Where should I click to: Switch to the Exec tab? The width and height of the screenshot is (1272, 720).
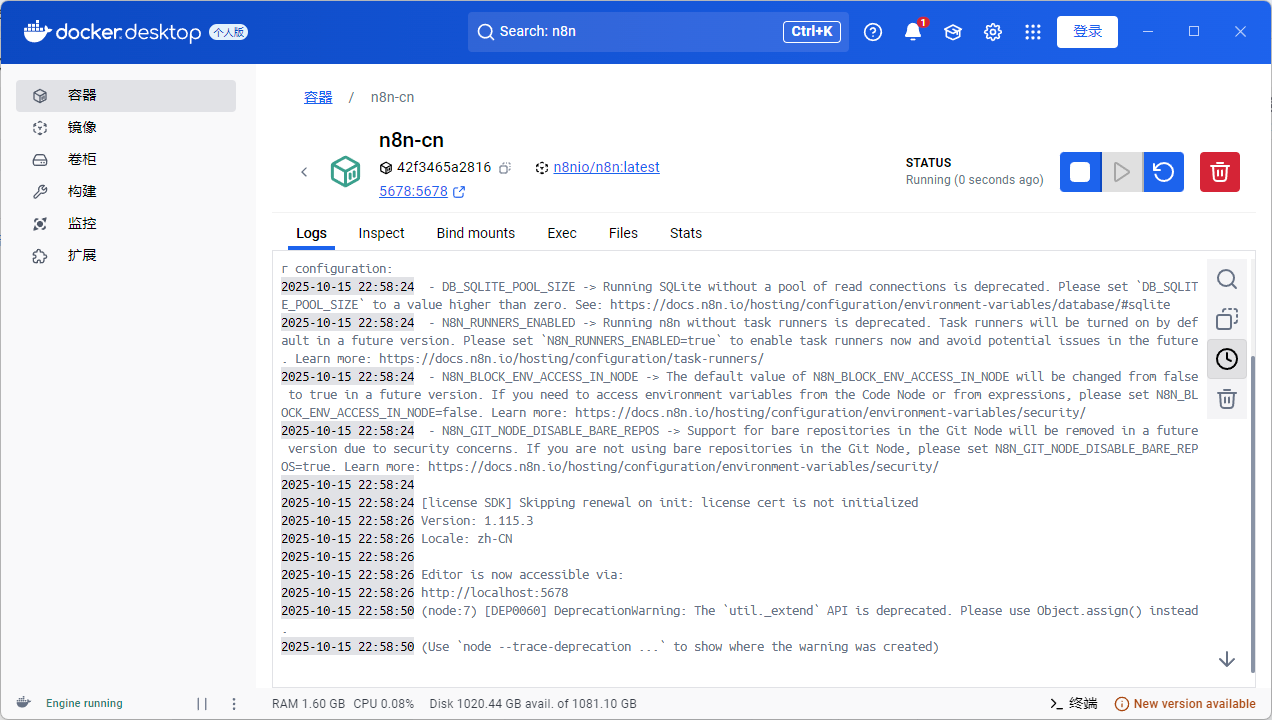562,233
